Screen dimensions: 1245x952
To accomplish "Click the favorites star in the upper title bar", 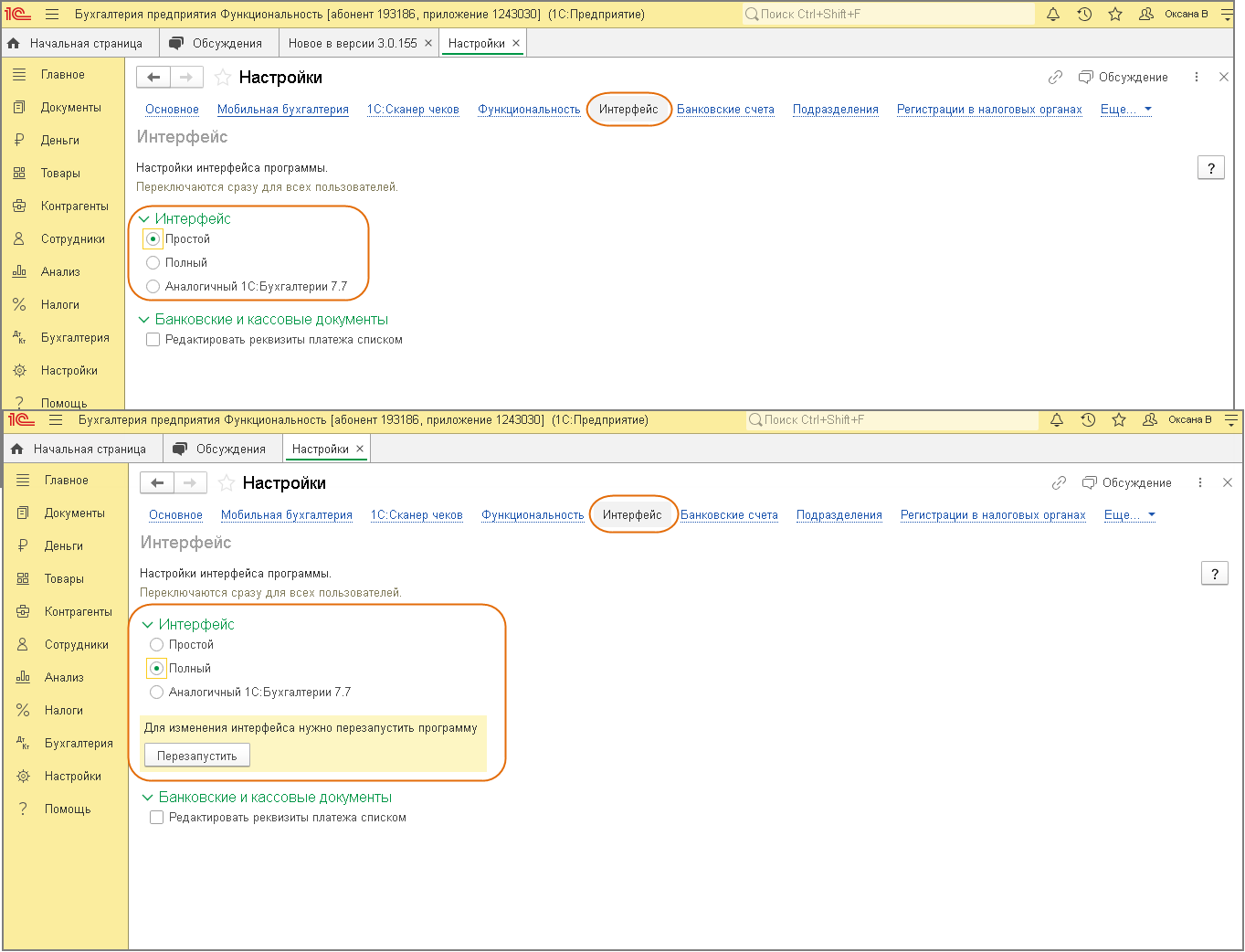I will pos(1115,14).
